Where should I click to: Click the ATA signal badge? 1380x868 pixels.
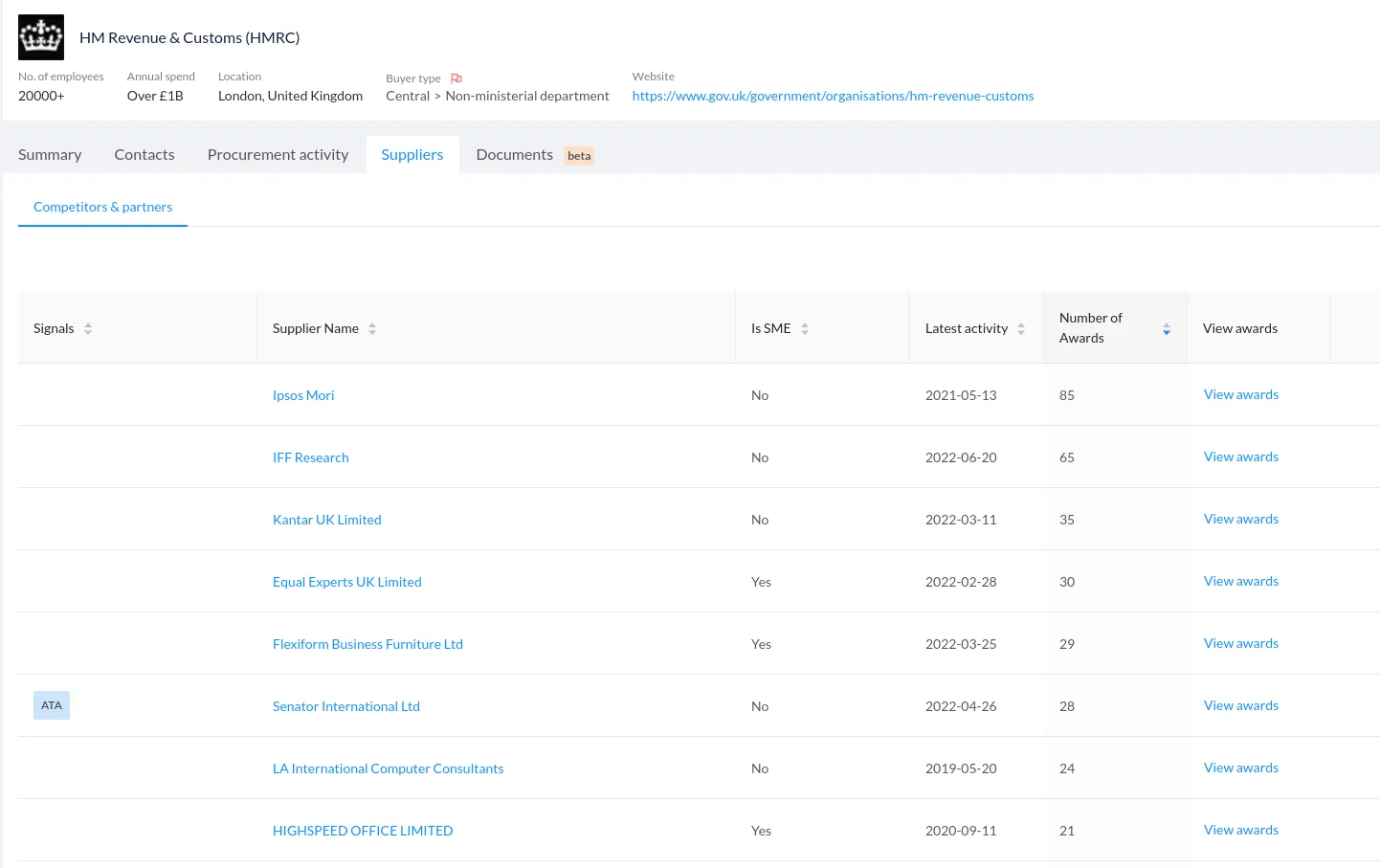tap(52, 705)
